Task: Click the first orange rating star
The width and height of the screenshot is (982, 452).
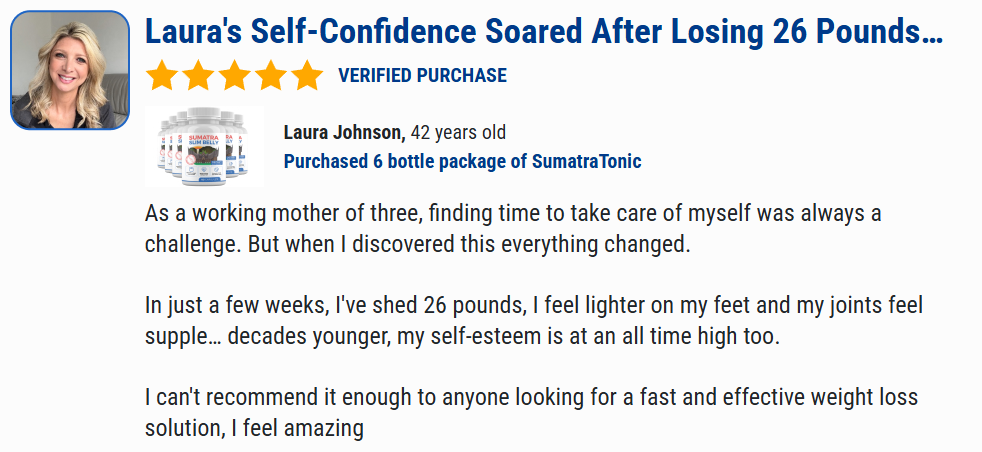Action: pos(162,76)
